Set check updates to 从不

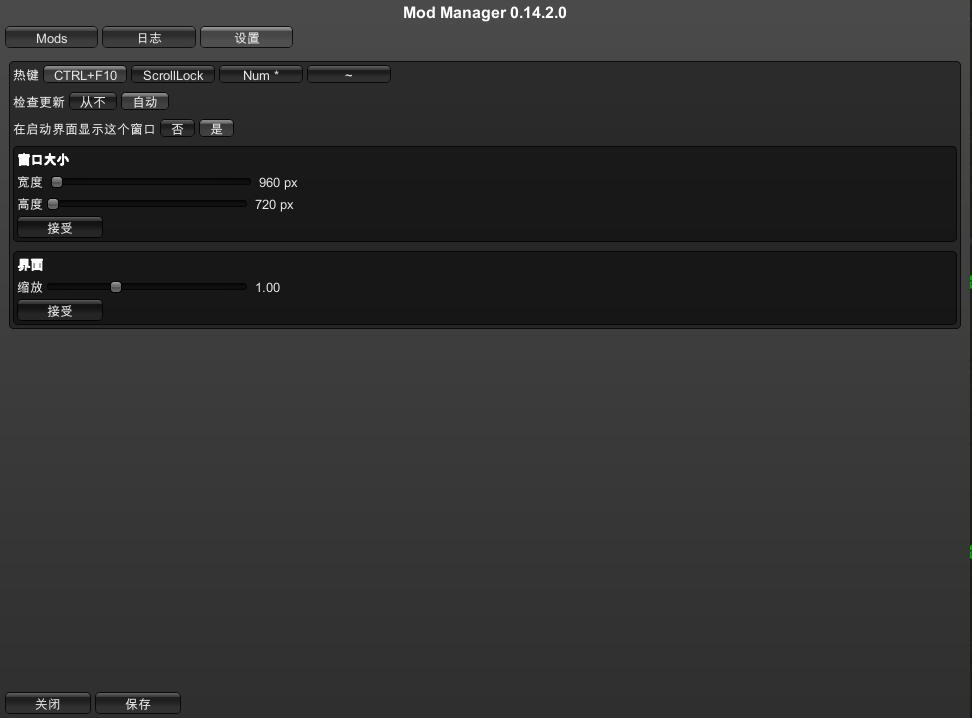93,102
